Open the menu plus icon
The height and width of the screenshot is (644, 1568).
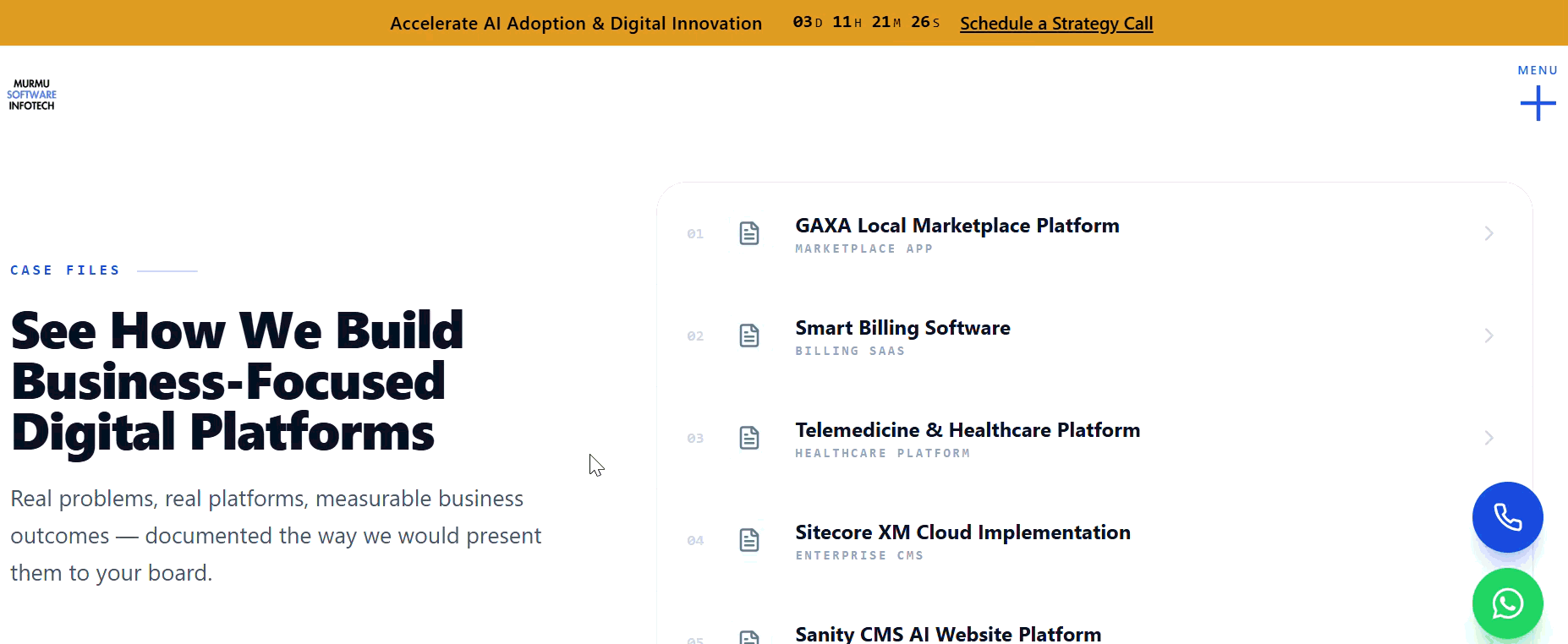[x=1538, y=103]
